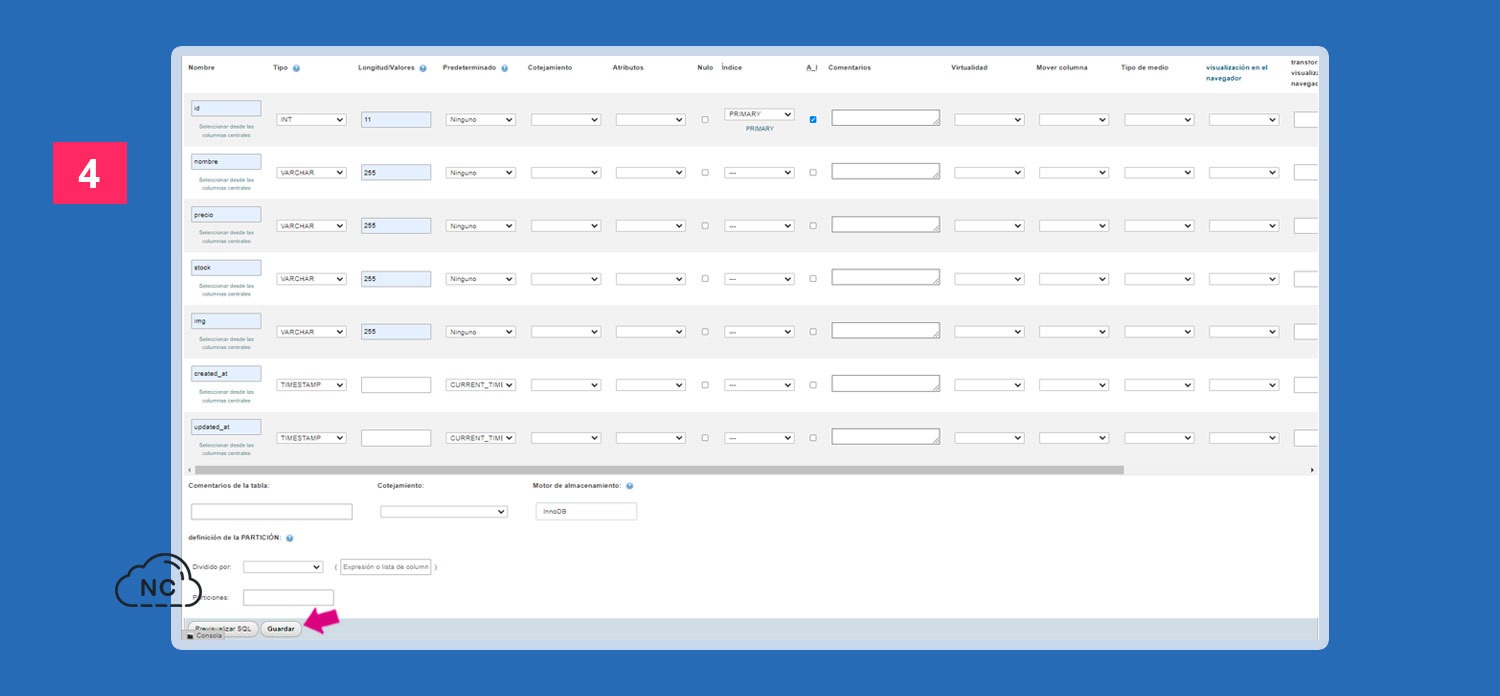Focus the updated_at name field
This screenshot has height=696, width=1500.
226,426
